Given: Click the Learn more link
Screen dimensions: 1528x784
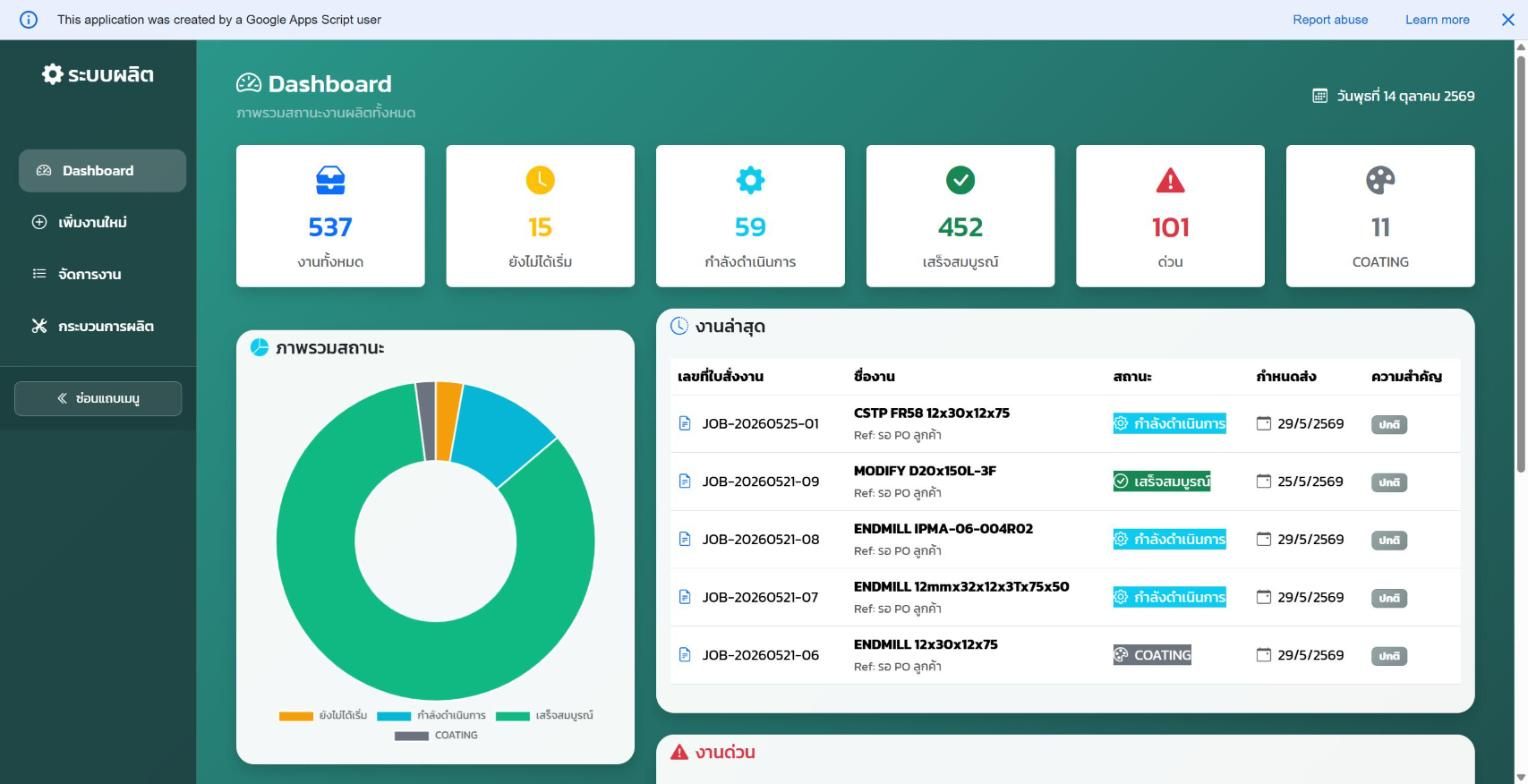Looking at the screenshot, I should pyautogui.click(x=1437, y=20).
